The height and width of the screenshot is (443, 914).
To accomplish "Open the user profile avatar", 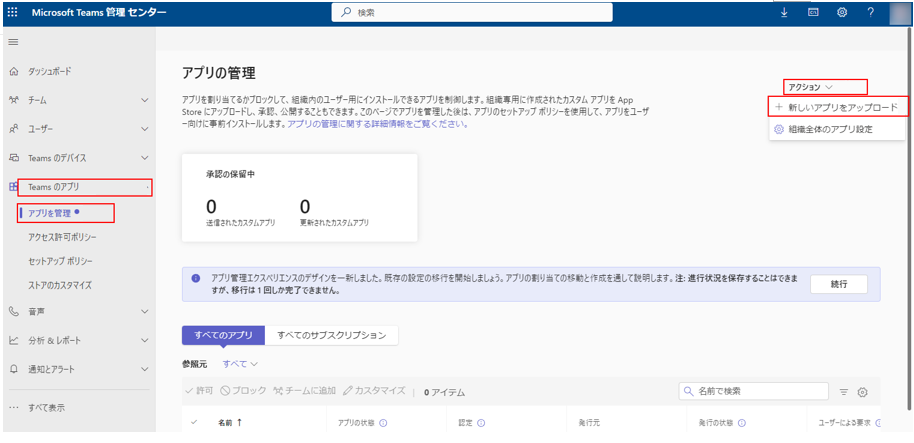I will (899, 12).
